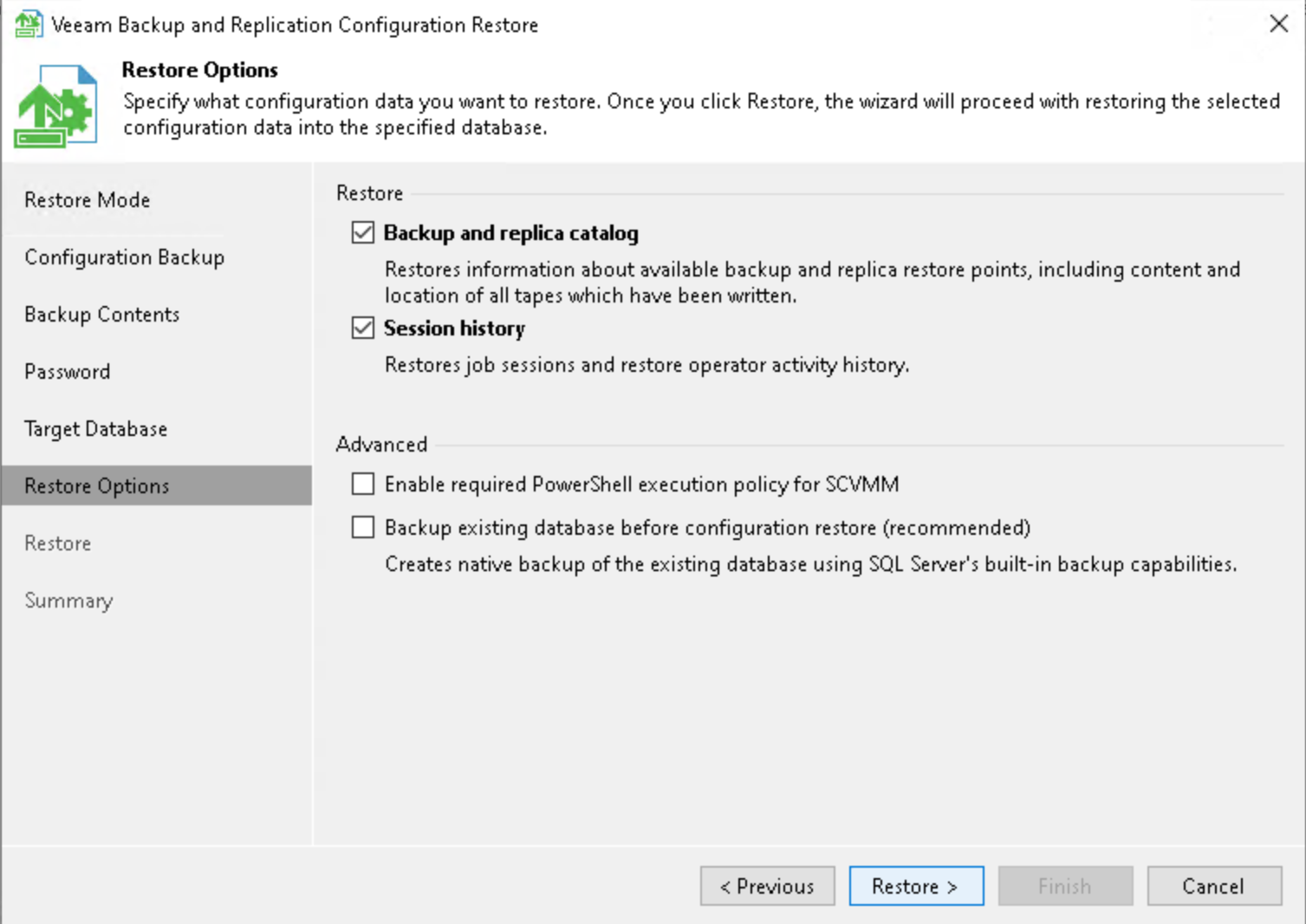This screenshot has height=924, width=1306.
Task: Click the 'Advanced' section group label
Action: tap(381, 445)
